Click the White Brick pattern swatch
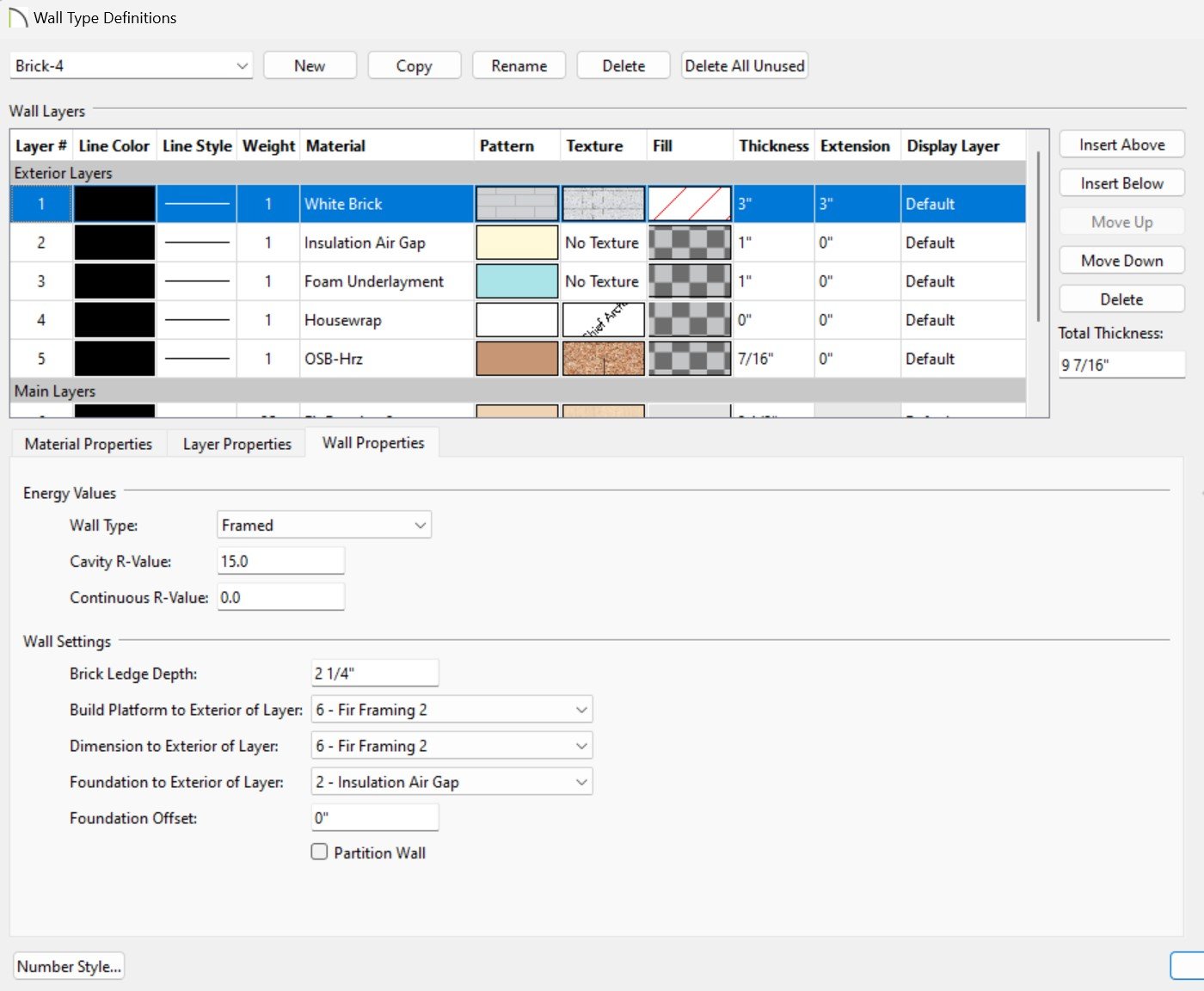This screenshot has width=1204, height=991. click(x=517, y=204)
